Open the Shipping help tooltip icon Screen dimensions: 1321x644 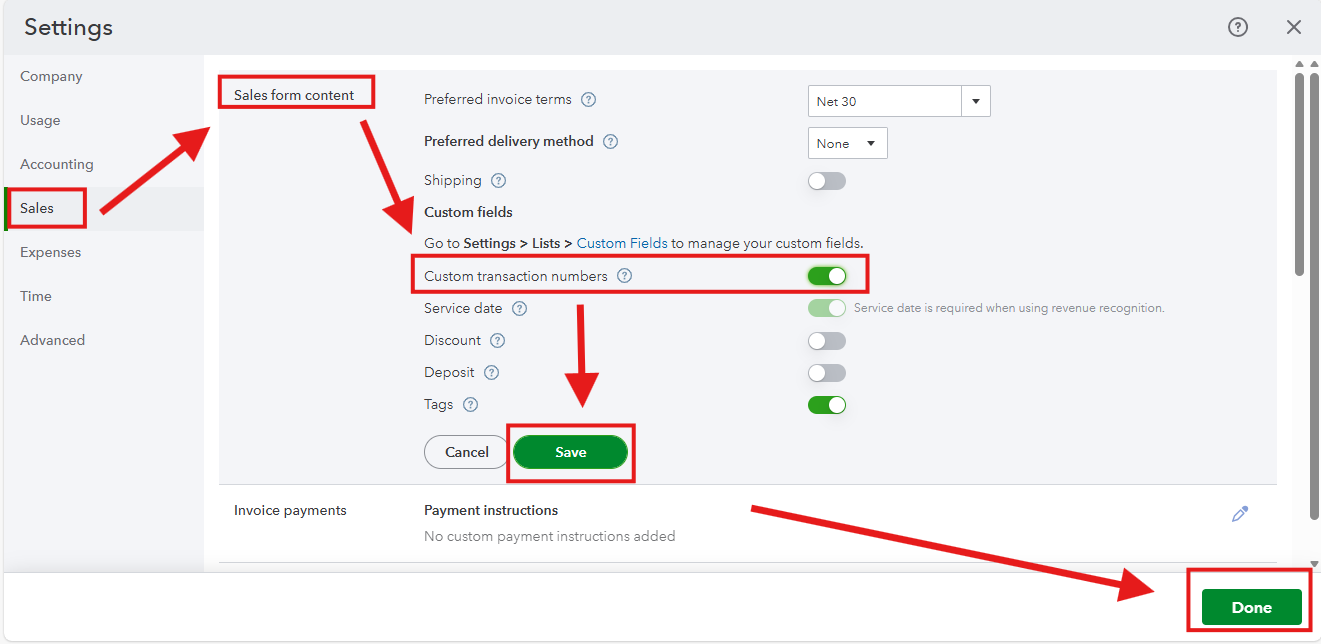[x=499, y=181]
